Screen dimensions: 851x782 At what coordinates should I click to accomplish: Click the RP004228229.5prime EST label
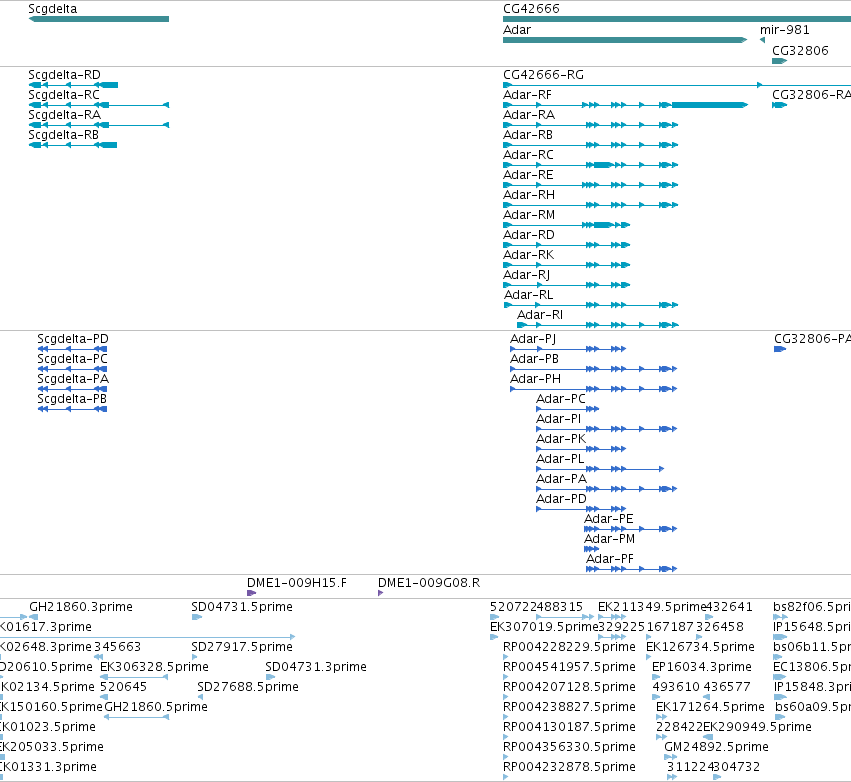pos(569,647)
